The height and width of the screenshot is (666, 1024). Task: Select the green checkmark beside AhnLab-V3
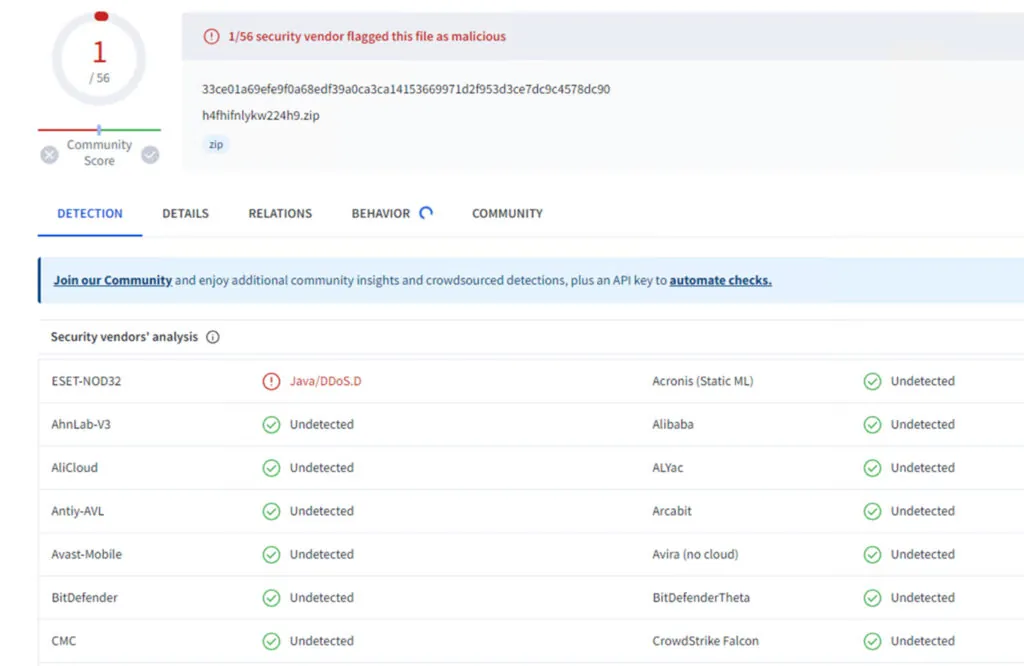coord(271,424)
